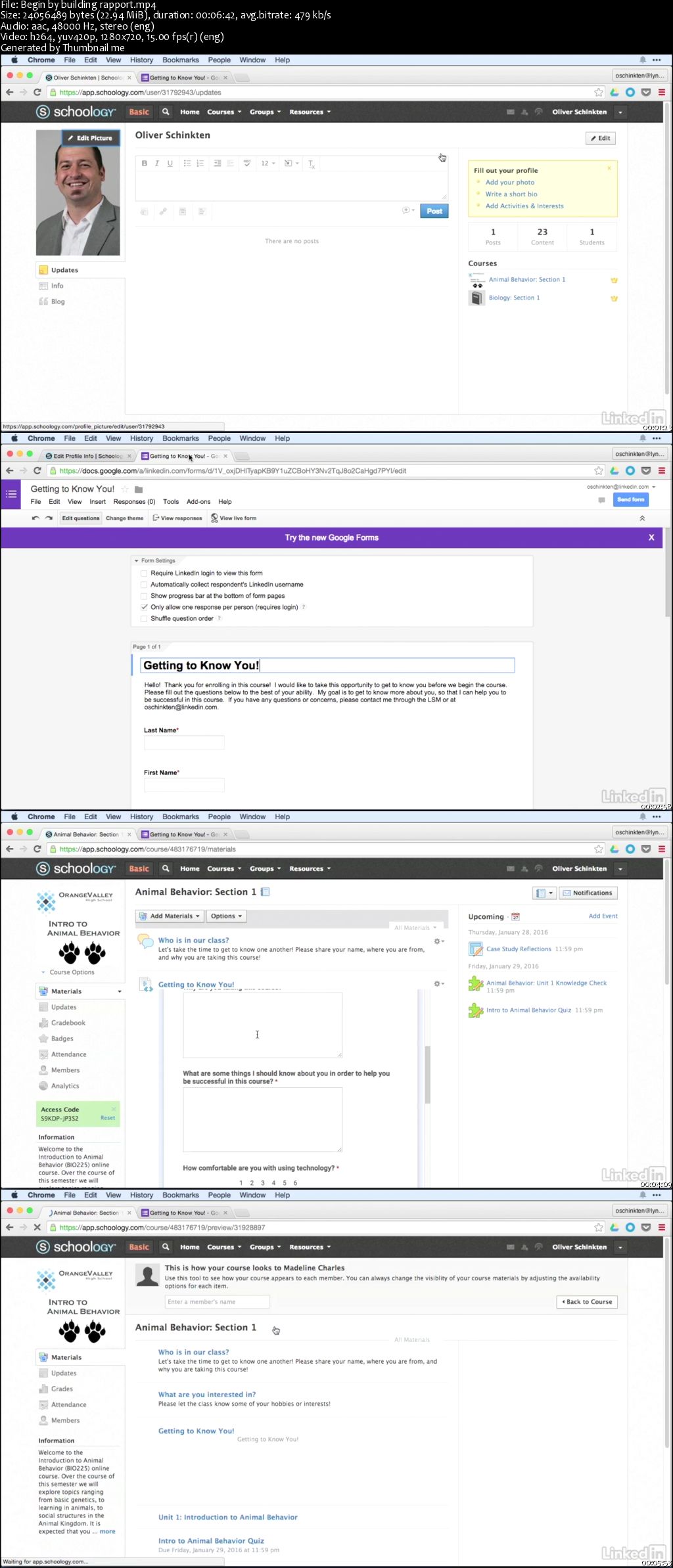Click Change theme in Forms toolbar
The width and height of the screenshot is (673, 1568).
125,518
